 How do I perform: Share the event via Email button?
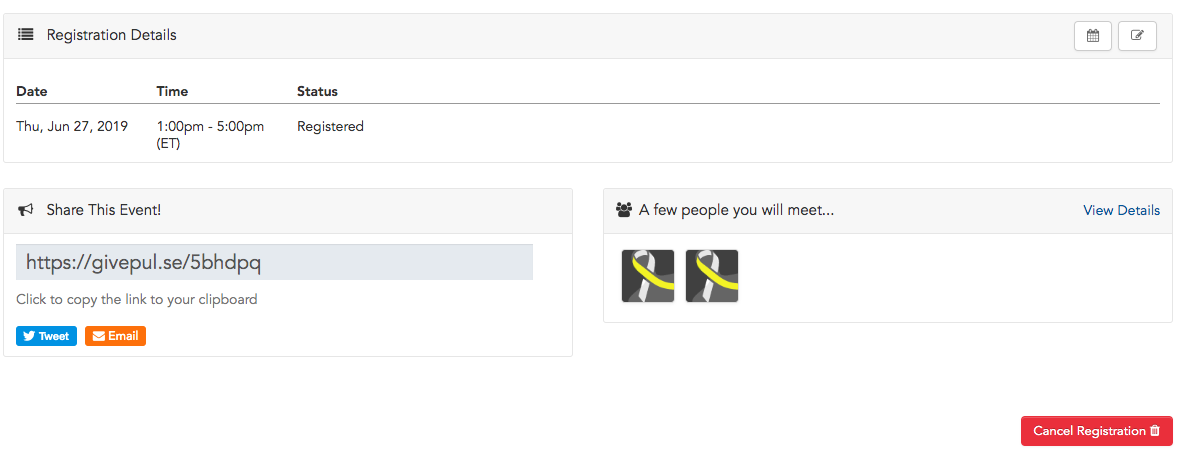115,336
